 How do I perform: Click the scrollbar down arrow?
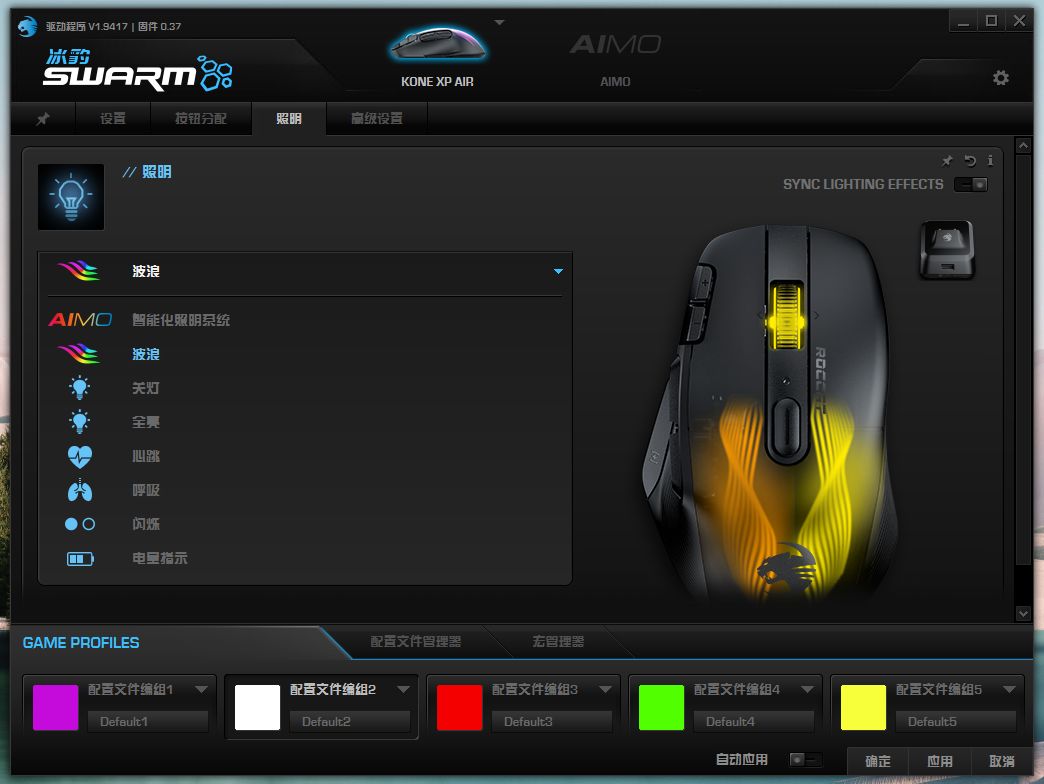click(1023, 614)
